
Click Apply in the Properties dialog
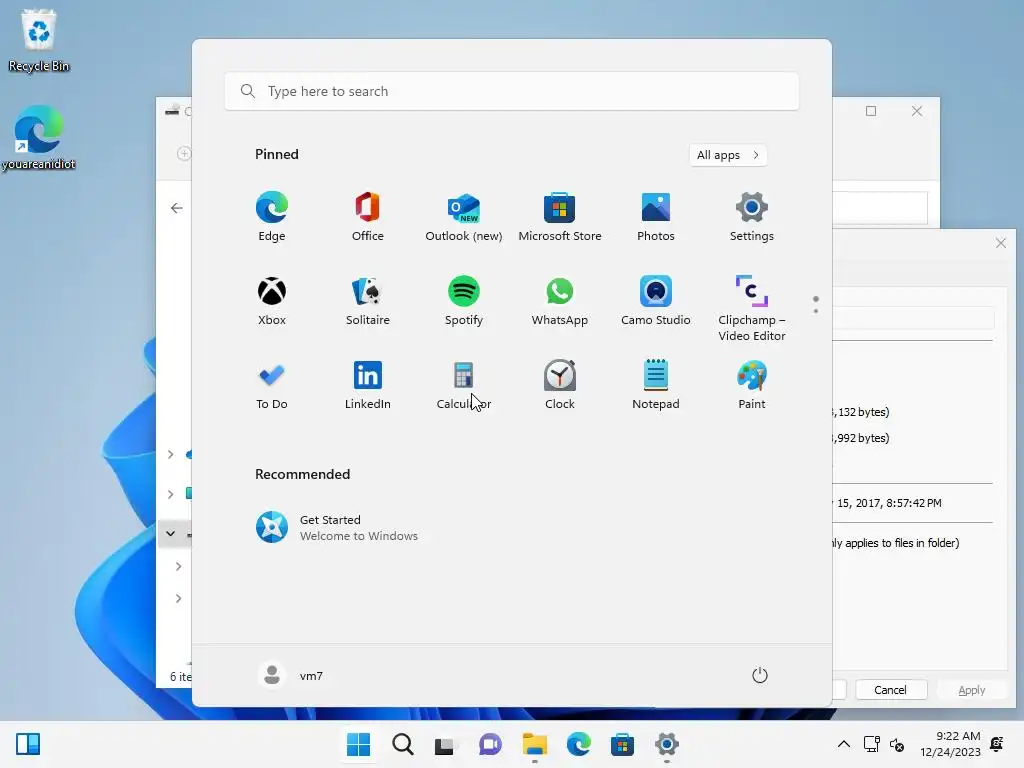point(972,690)
